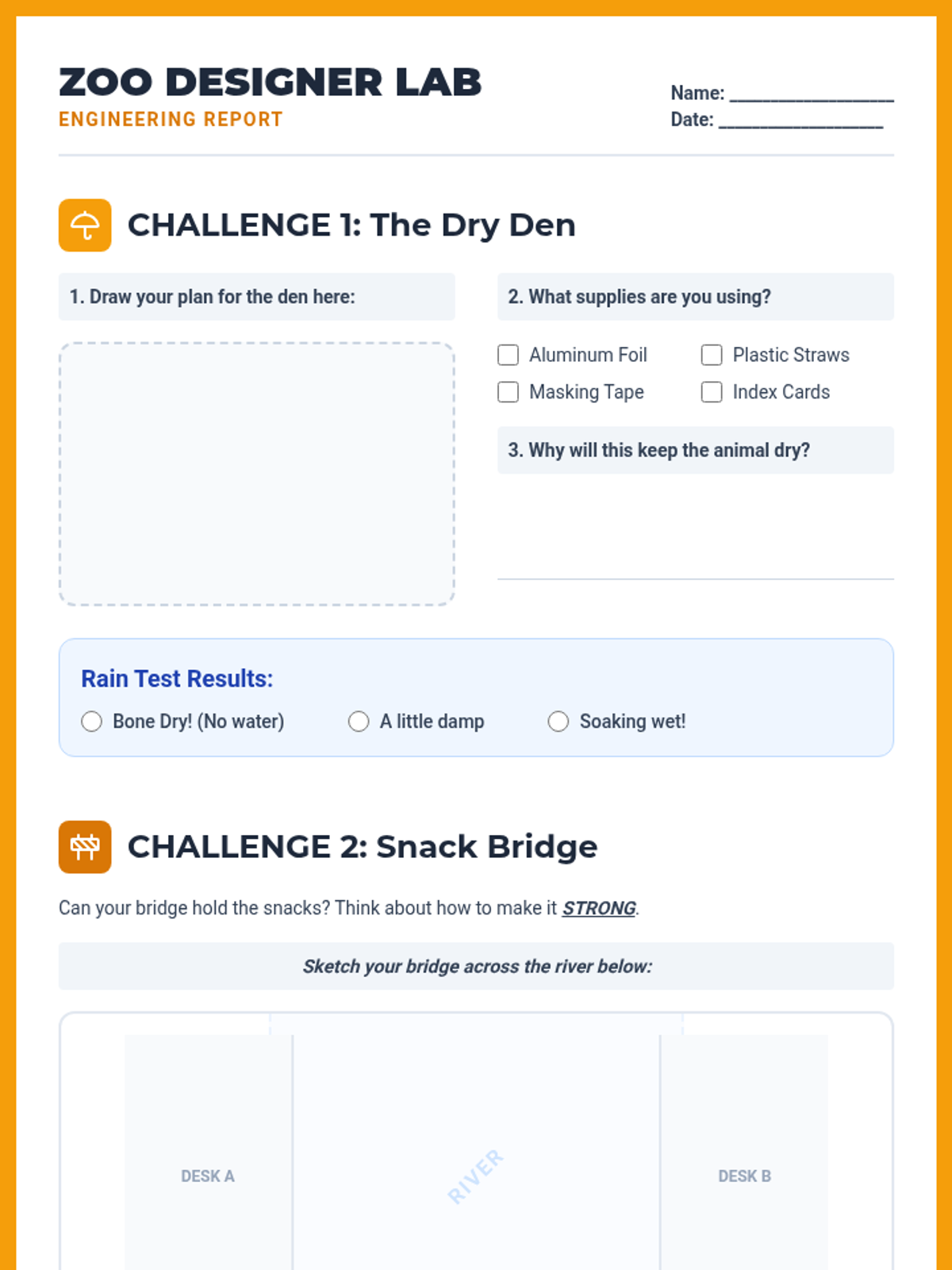The image size is (952, 1270).
Task: Click the RIVER watermark in the bridge sketch
Action: (x=475, y=1176)
